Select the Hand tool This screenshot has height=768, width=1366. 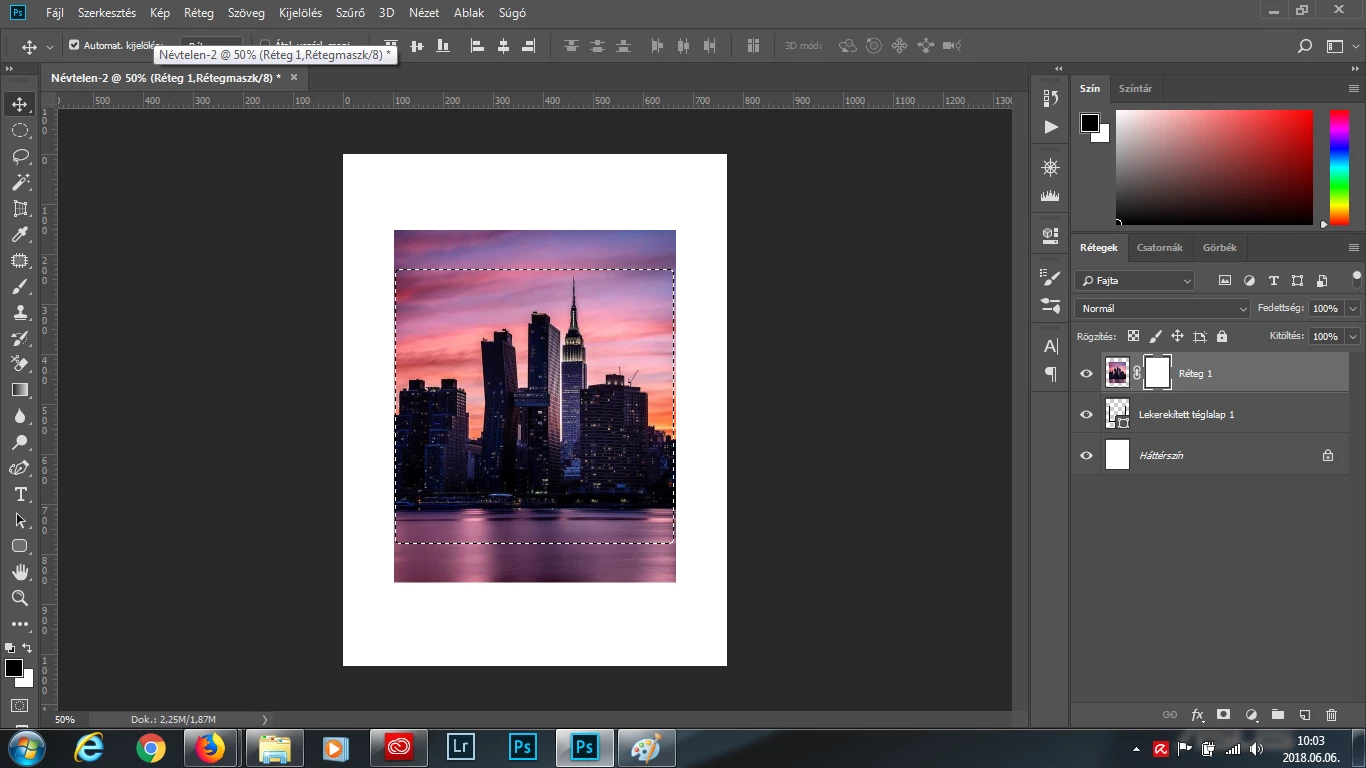(x=20, y=572)
